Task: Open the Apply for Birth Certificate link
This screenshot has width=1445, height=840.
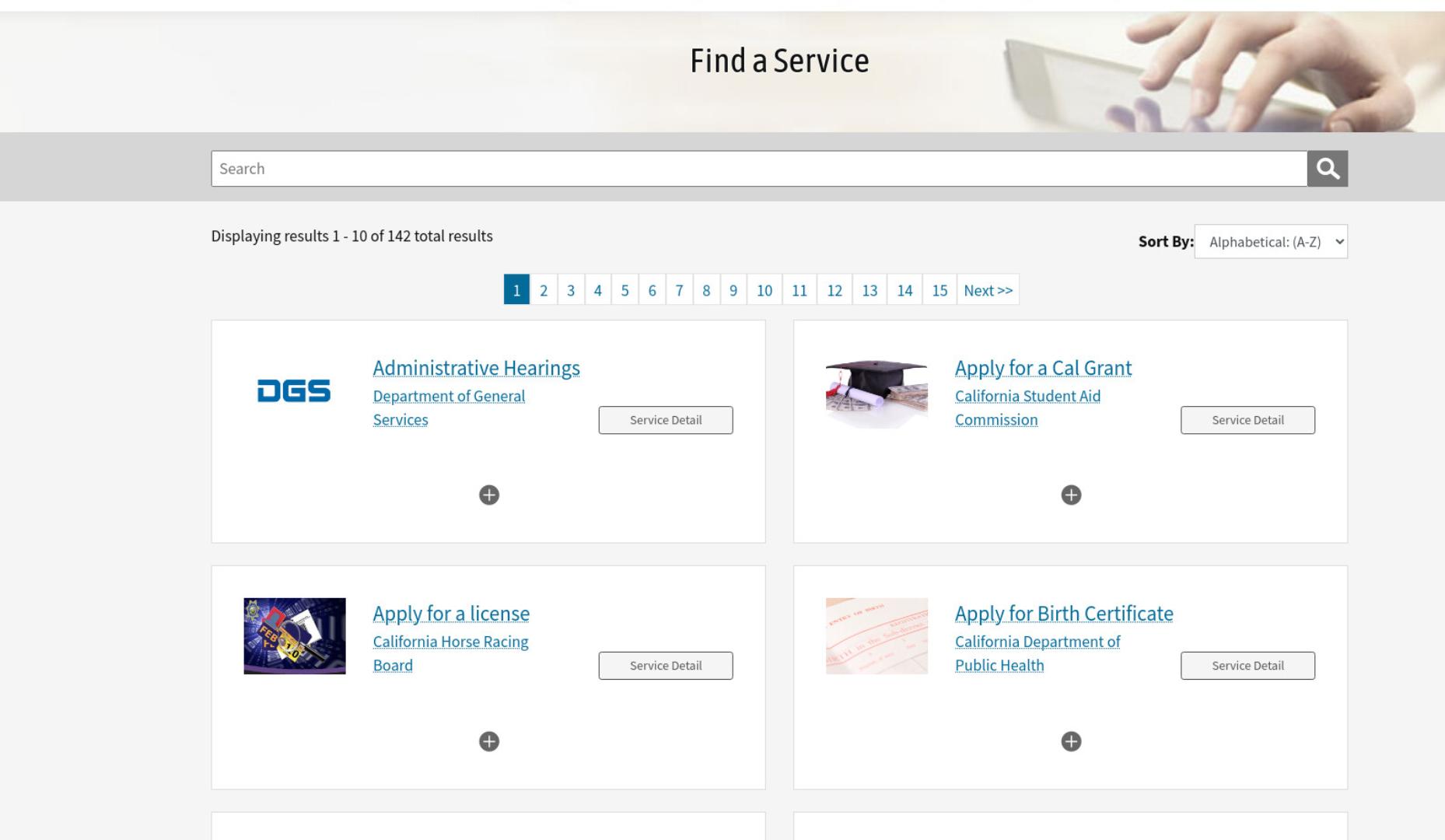Action: (1064, 614)
